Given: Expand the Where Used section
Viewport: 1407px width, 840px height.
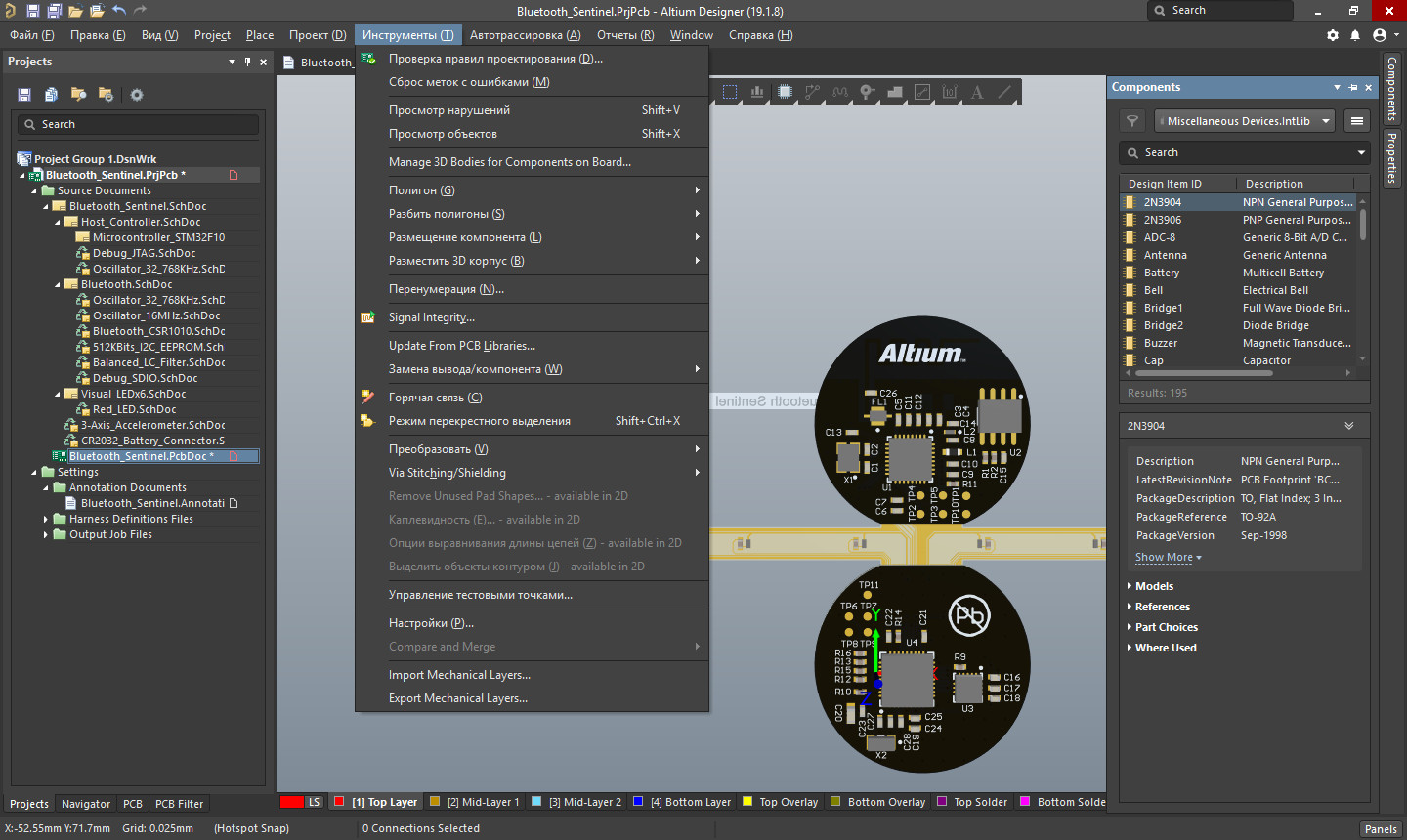Looking at the screenshot, I should (1130, 648).
